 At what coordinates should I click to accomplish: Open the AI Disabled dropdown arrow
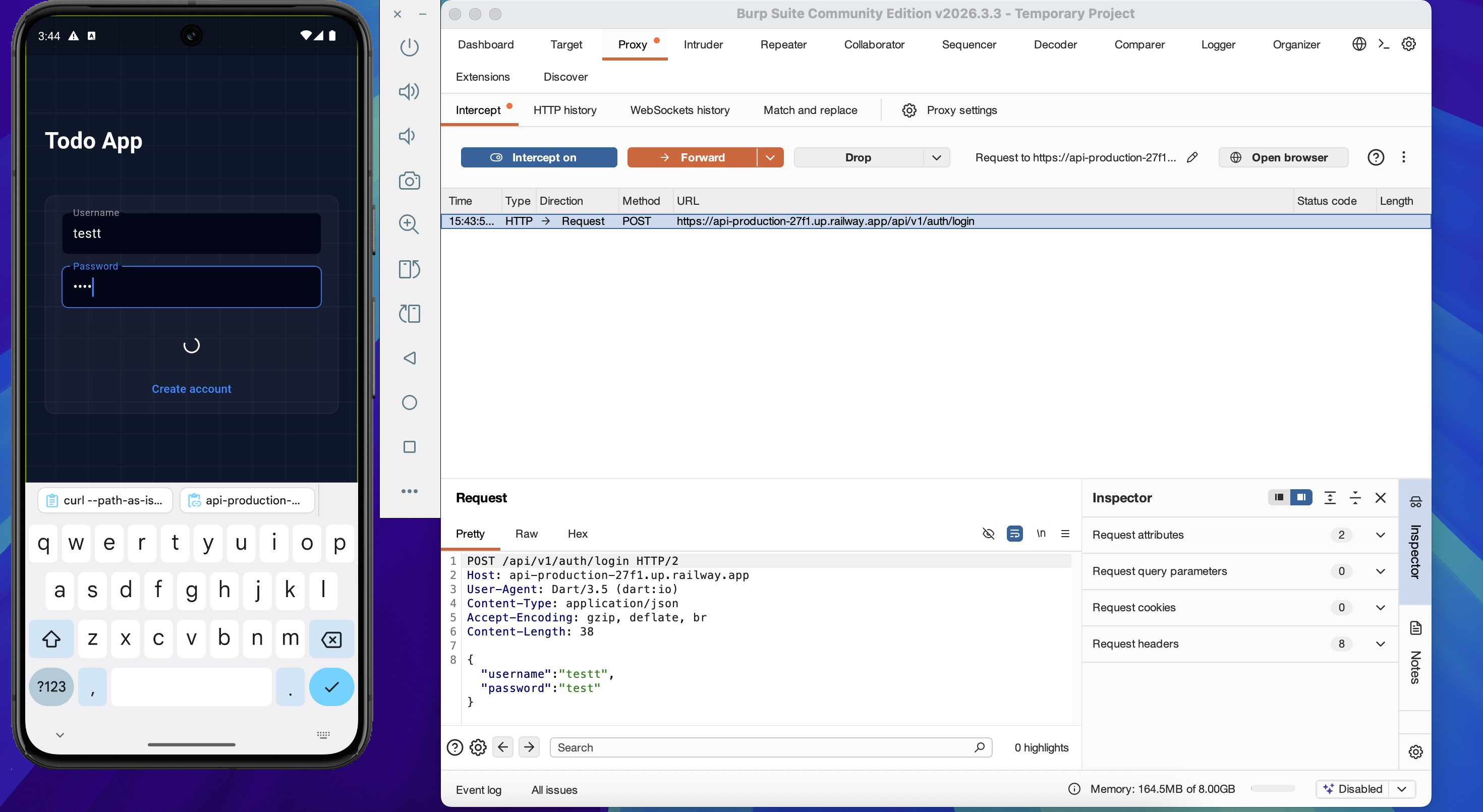[1402, 788]
